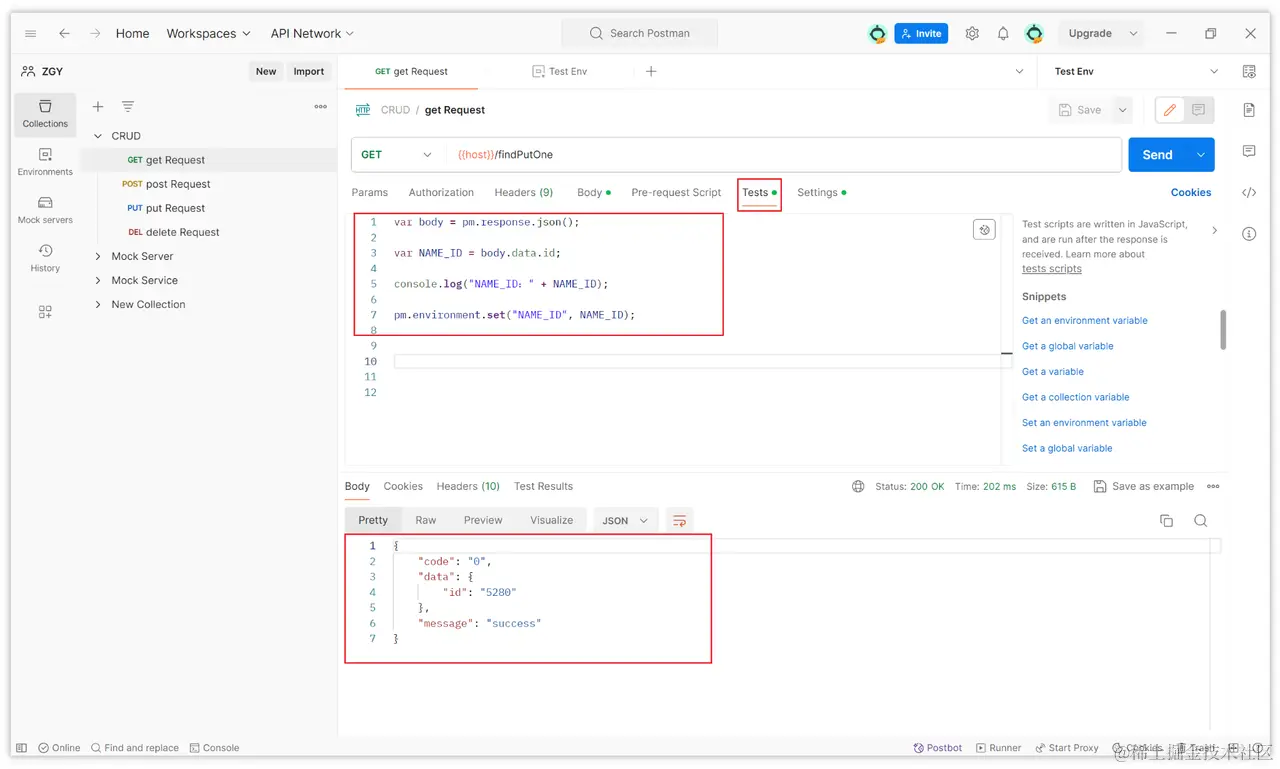Open the API Network dropdown
This screenshot has height=769, width=1280.
point(312,33)
